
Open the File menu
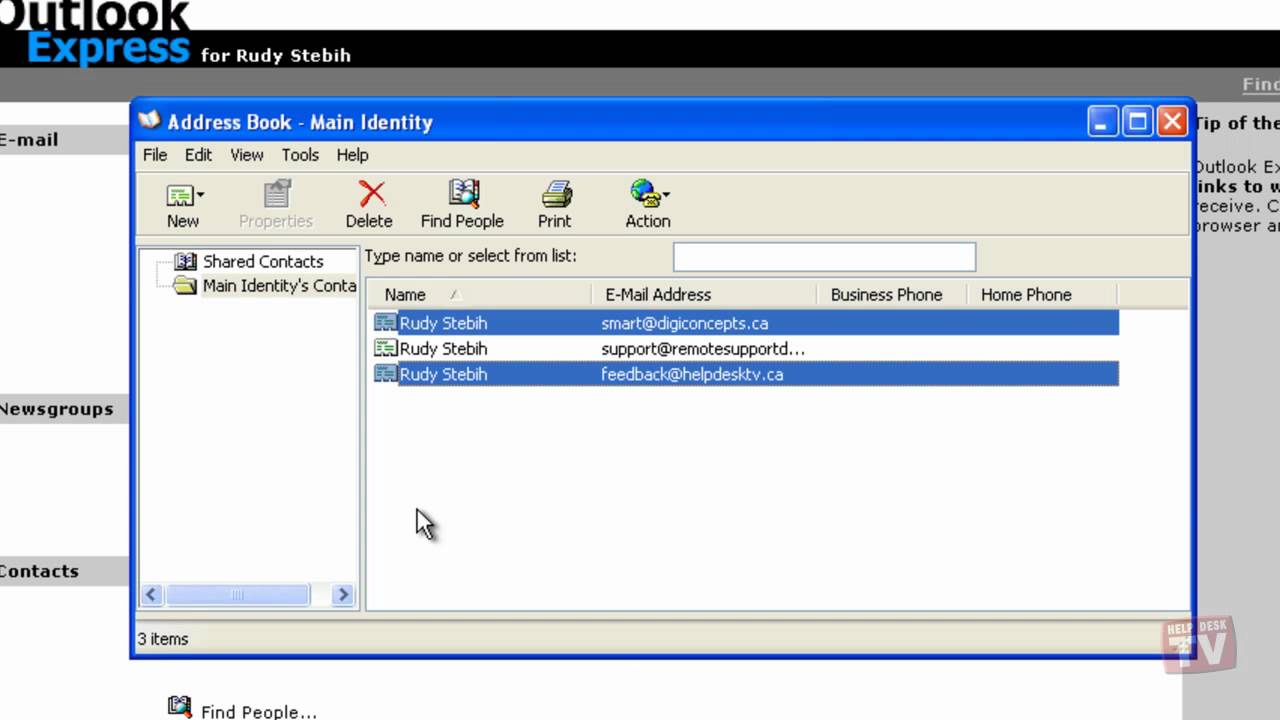click(155, 155)
